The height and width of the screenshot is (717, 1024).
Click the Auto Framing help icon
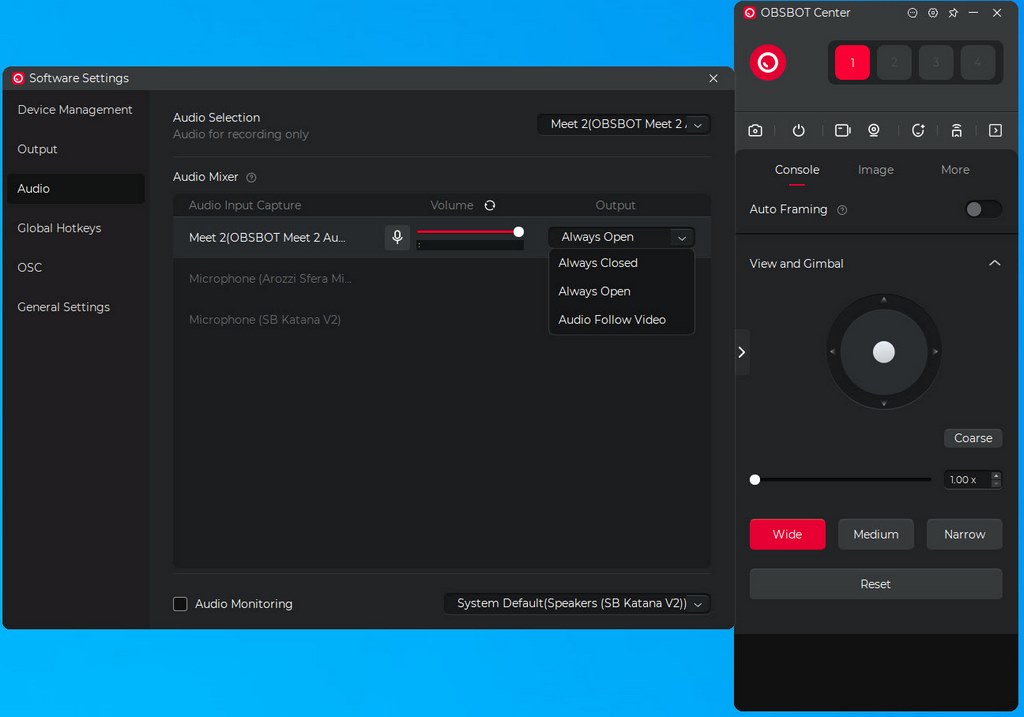(842, 210)
